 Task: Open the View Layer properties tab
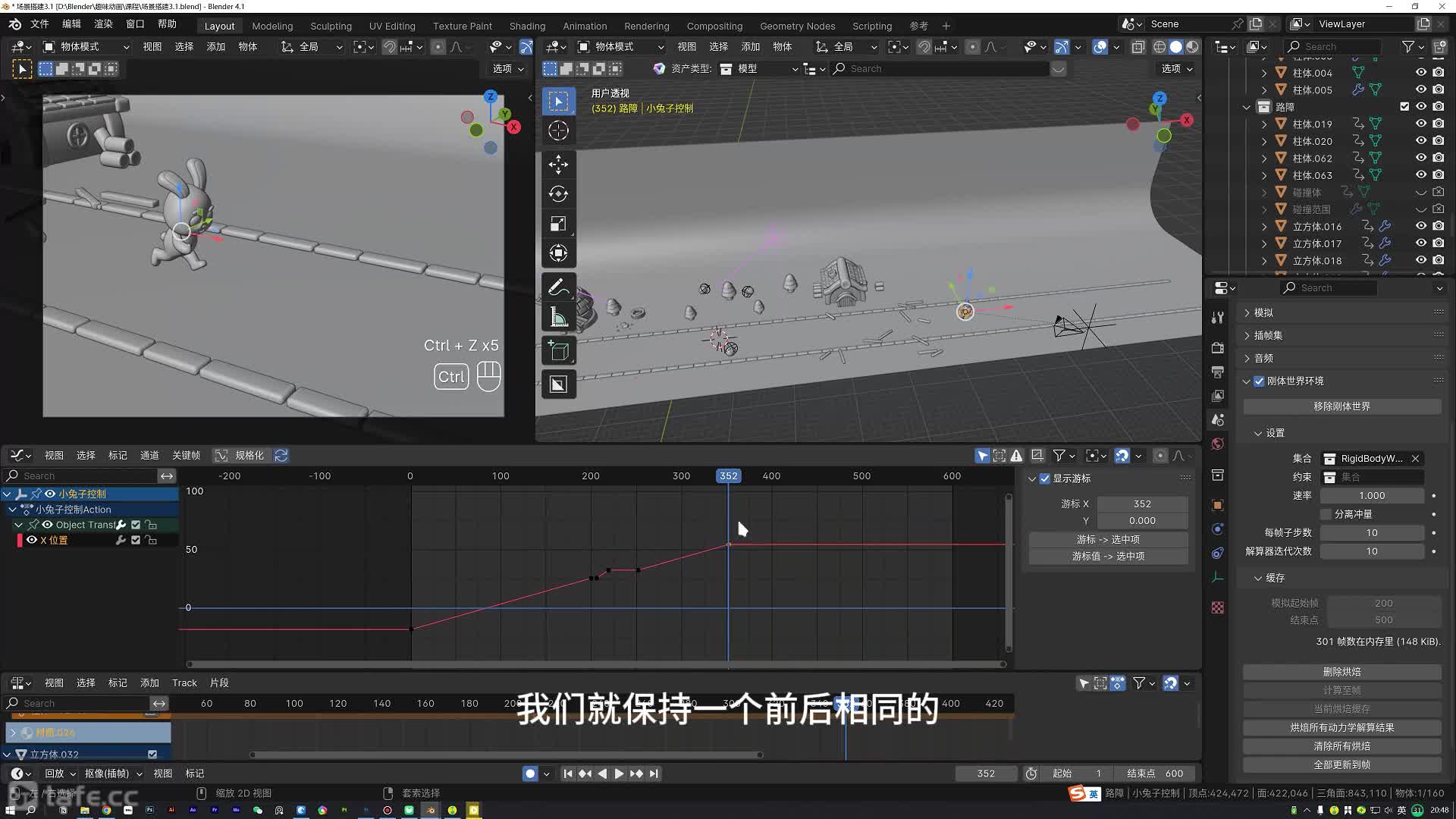[x=1218, y=396]
